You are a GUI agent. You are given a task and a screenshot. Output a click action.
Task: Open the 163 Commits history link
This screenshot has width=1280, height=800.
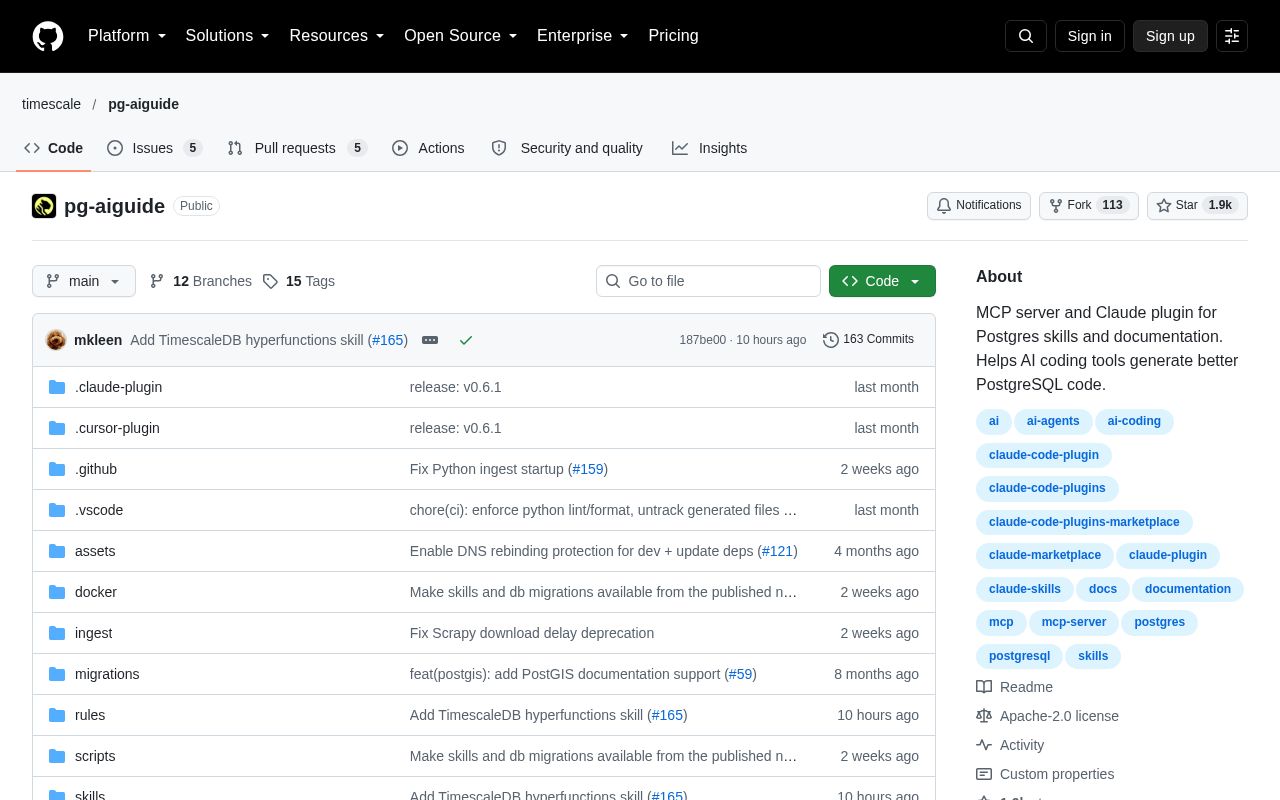click(868, 340)
